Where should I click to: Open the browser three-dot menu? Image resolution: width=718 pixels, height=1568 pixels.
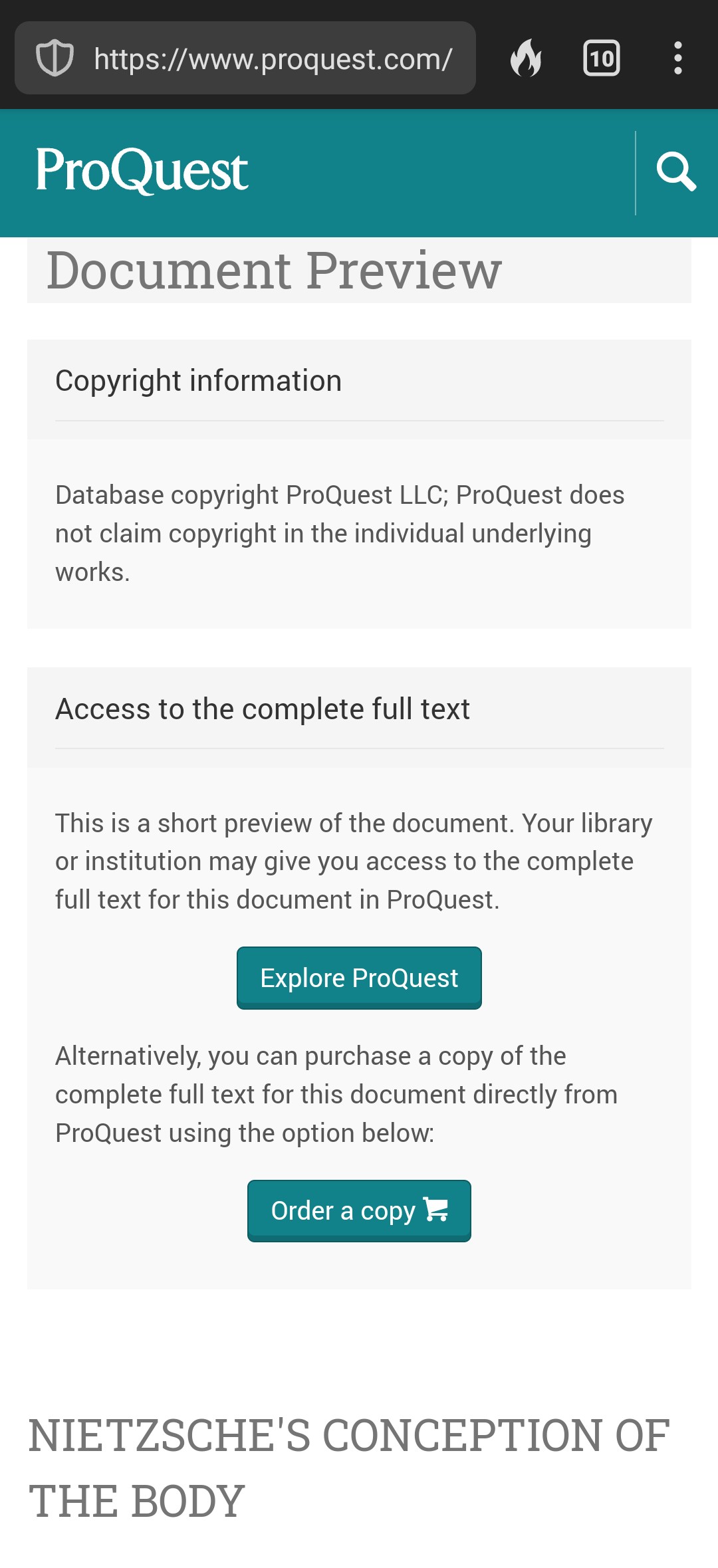(x=677, y=58)
